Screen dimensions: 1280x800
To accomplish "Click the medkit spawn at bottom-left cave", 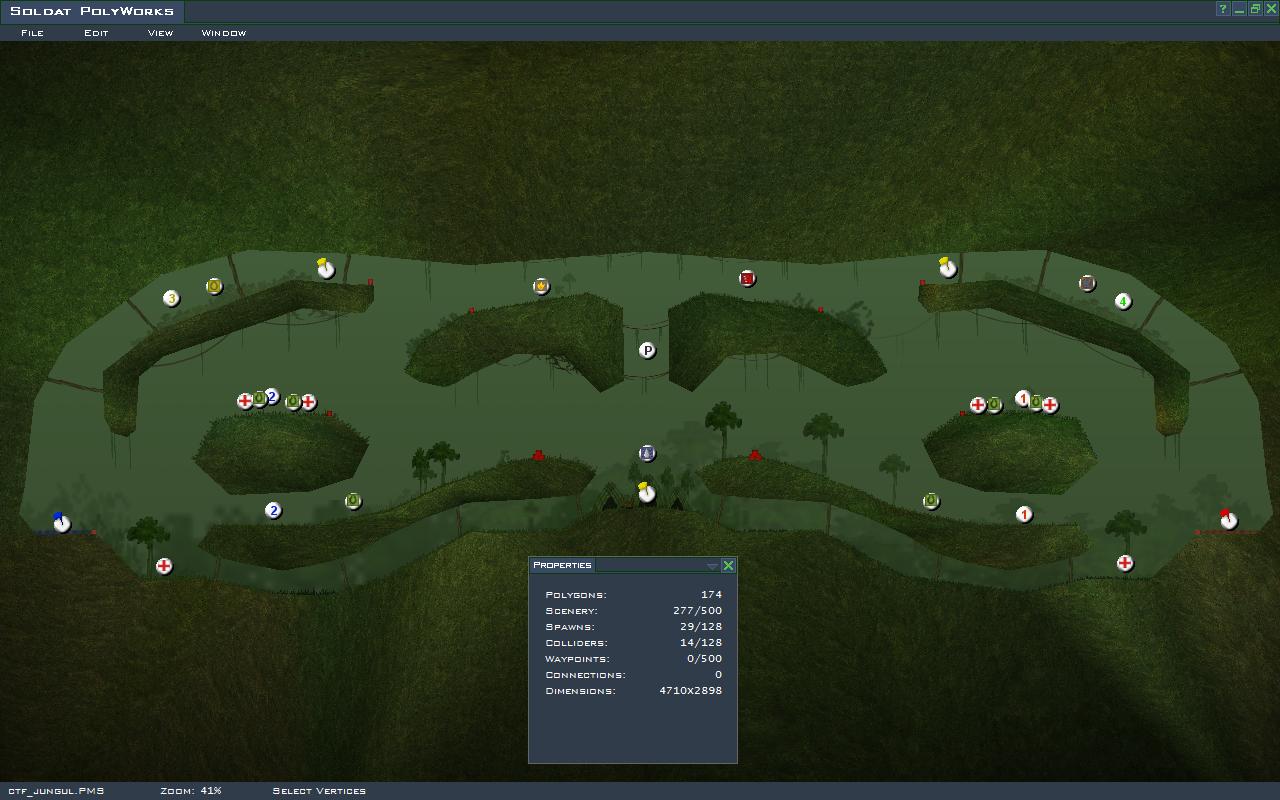I will pos(164,566).
